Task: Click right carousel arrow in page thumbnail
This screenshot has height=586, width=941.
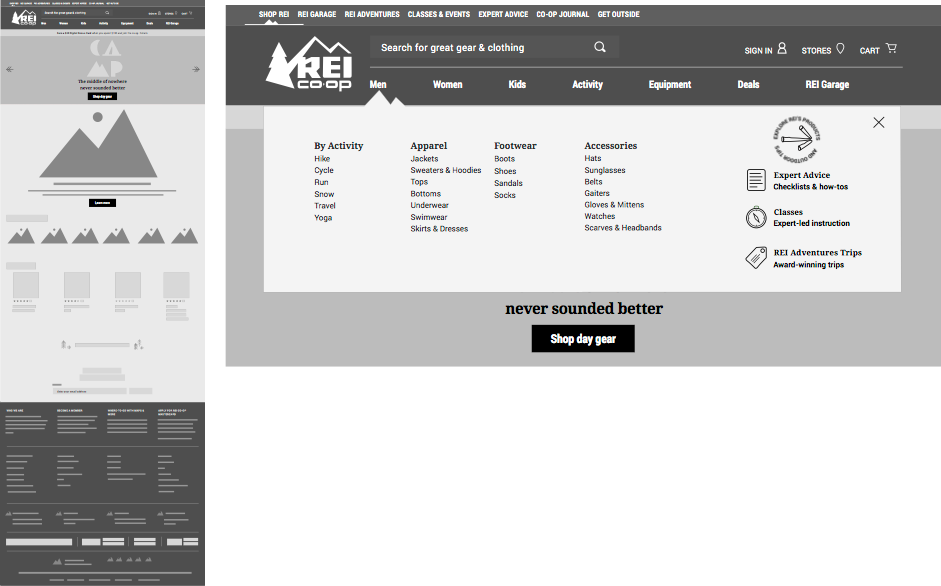Action: (196, 70)
